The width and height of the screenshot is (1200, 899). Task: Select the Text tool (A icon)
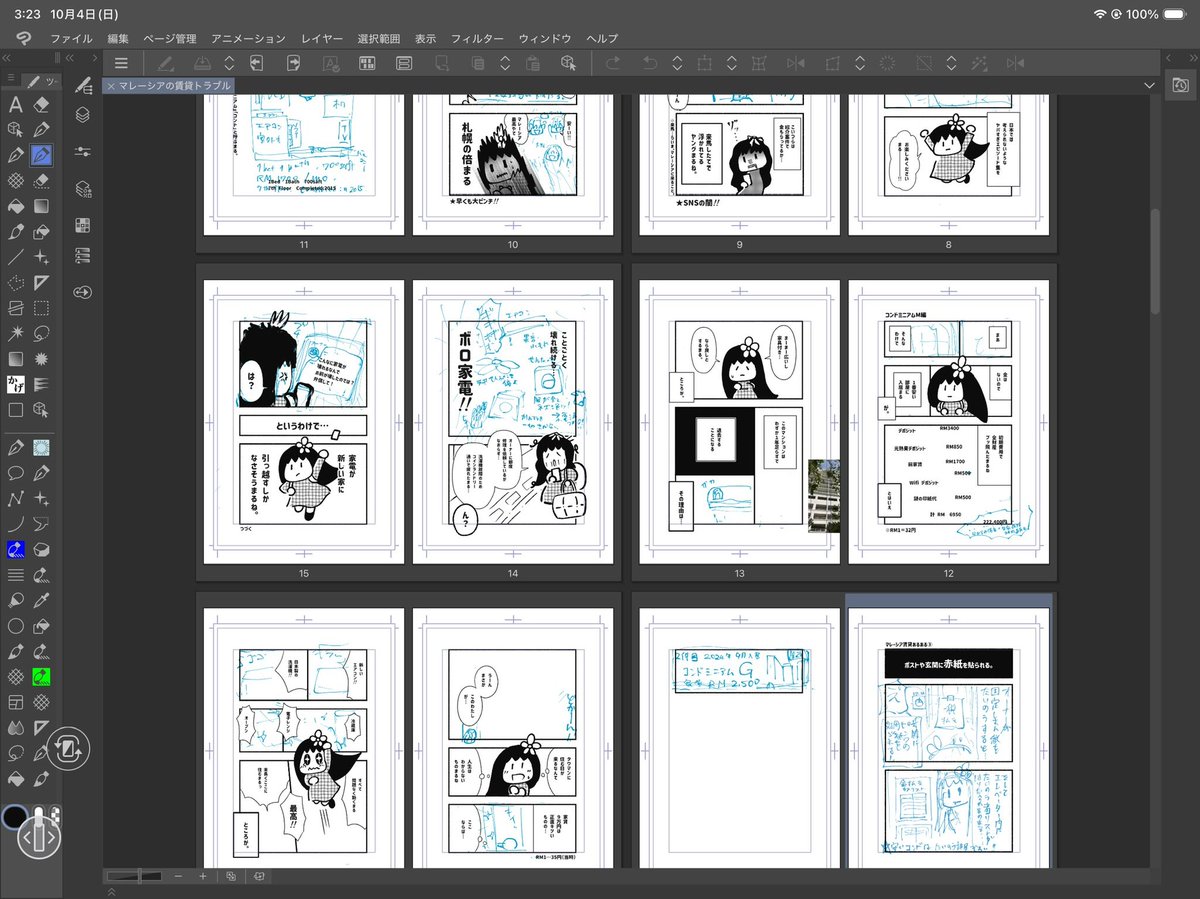[16, 105]
